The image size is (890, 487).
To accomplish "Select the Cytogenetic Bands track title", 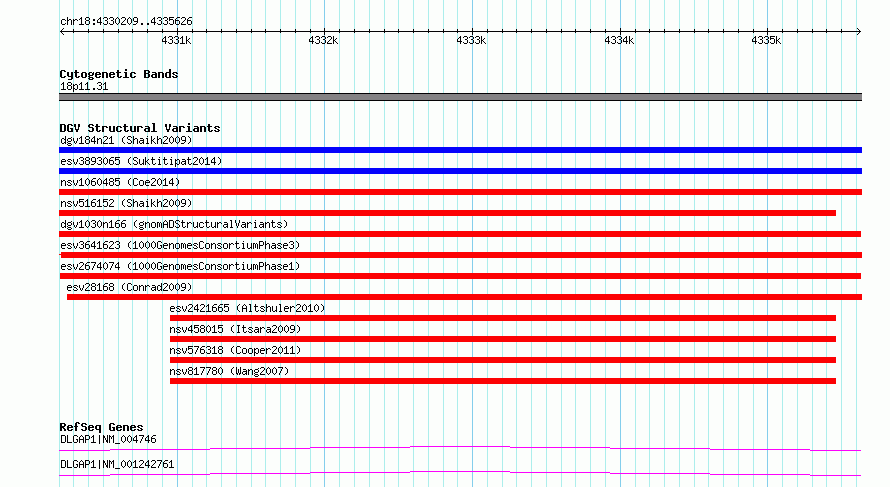I will click(x=119, y=74).
